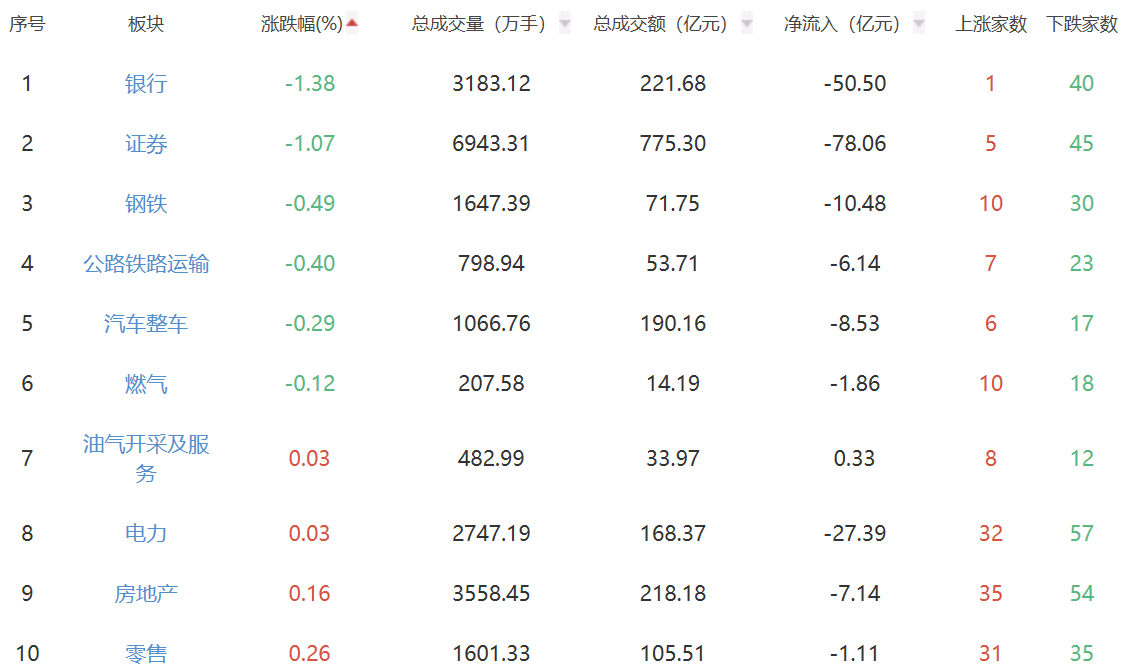This screenshot has width=1125, height=670.
Task: Click the 涨跌幅 ascending sort arrow
Action: [x=352, y=23]
